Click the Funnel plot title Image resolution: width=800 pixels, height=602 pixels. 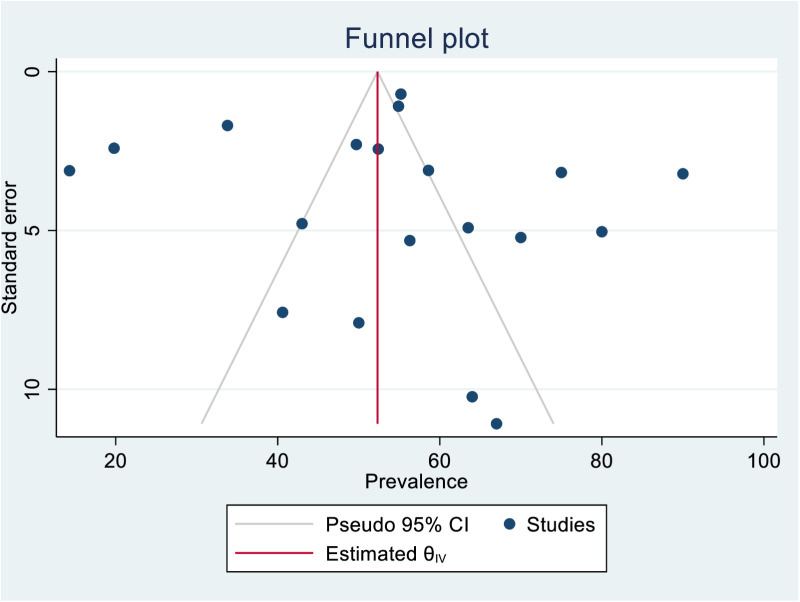coord(416,39)
